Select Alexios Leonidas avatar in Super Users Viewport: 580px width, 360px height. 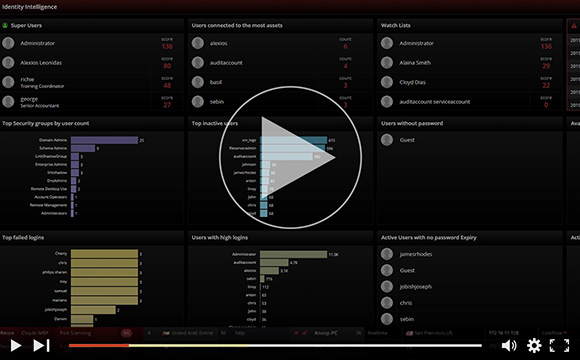[x=8, y=63]
